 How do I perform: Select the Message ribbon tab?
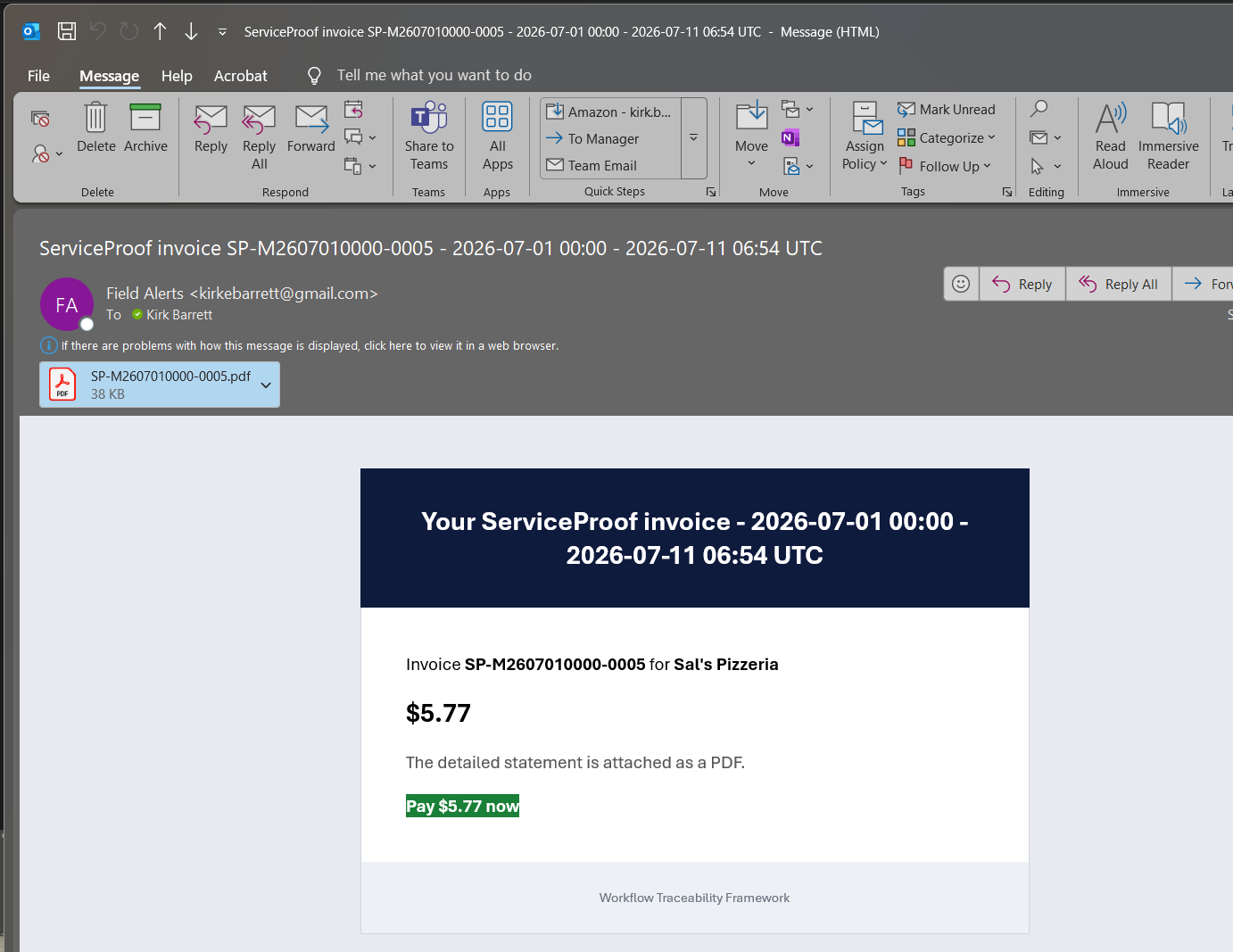(109, 76)
